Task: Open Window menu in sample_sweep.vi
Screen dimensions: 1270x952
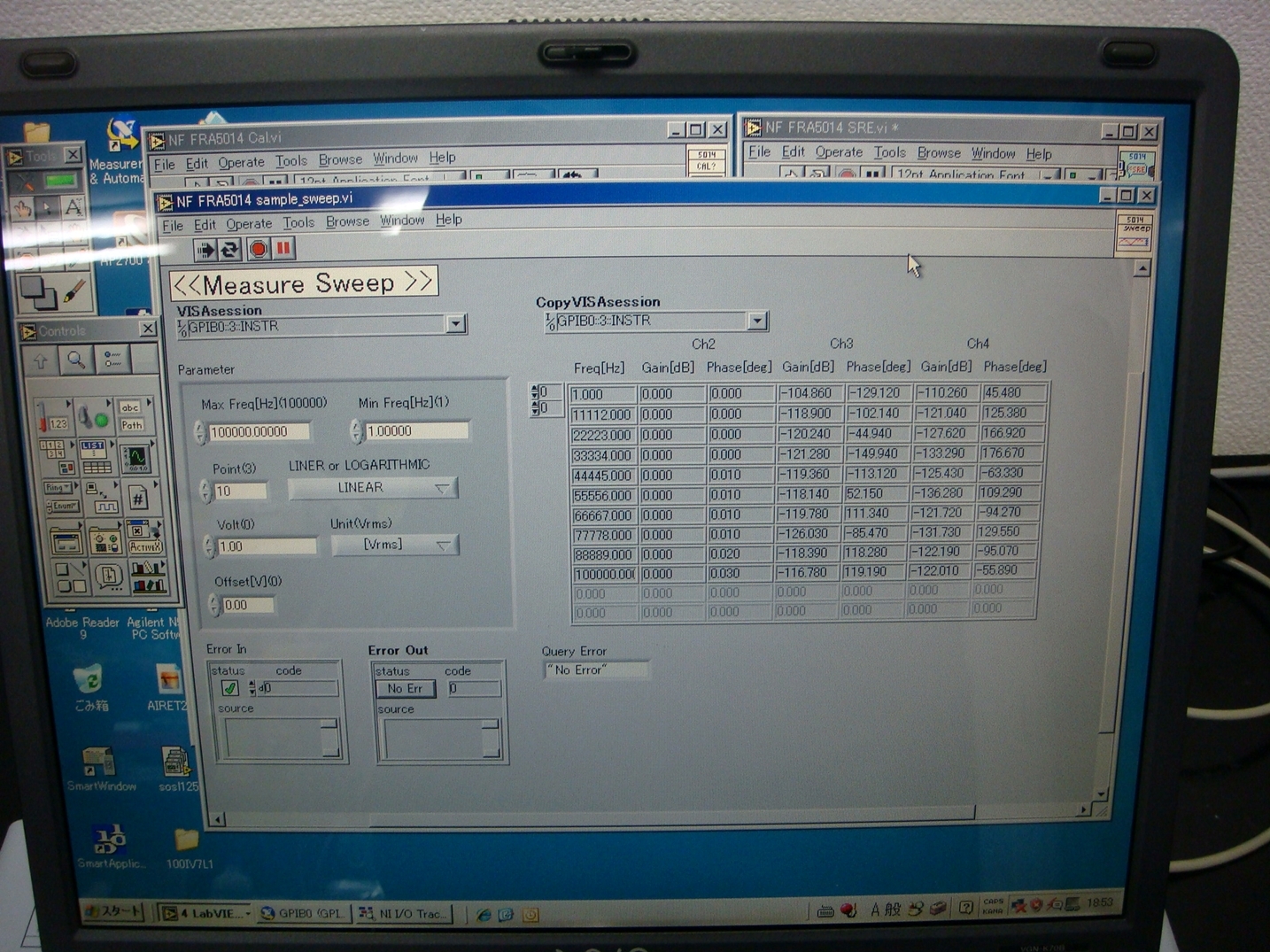Action: click(x=402, y=221)
